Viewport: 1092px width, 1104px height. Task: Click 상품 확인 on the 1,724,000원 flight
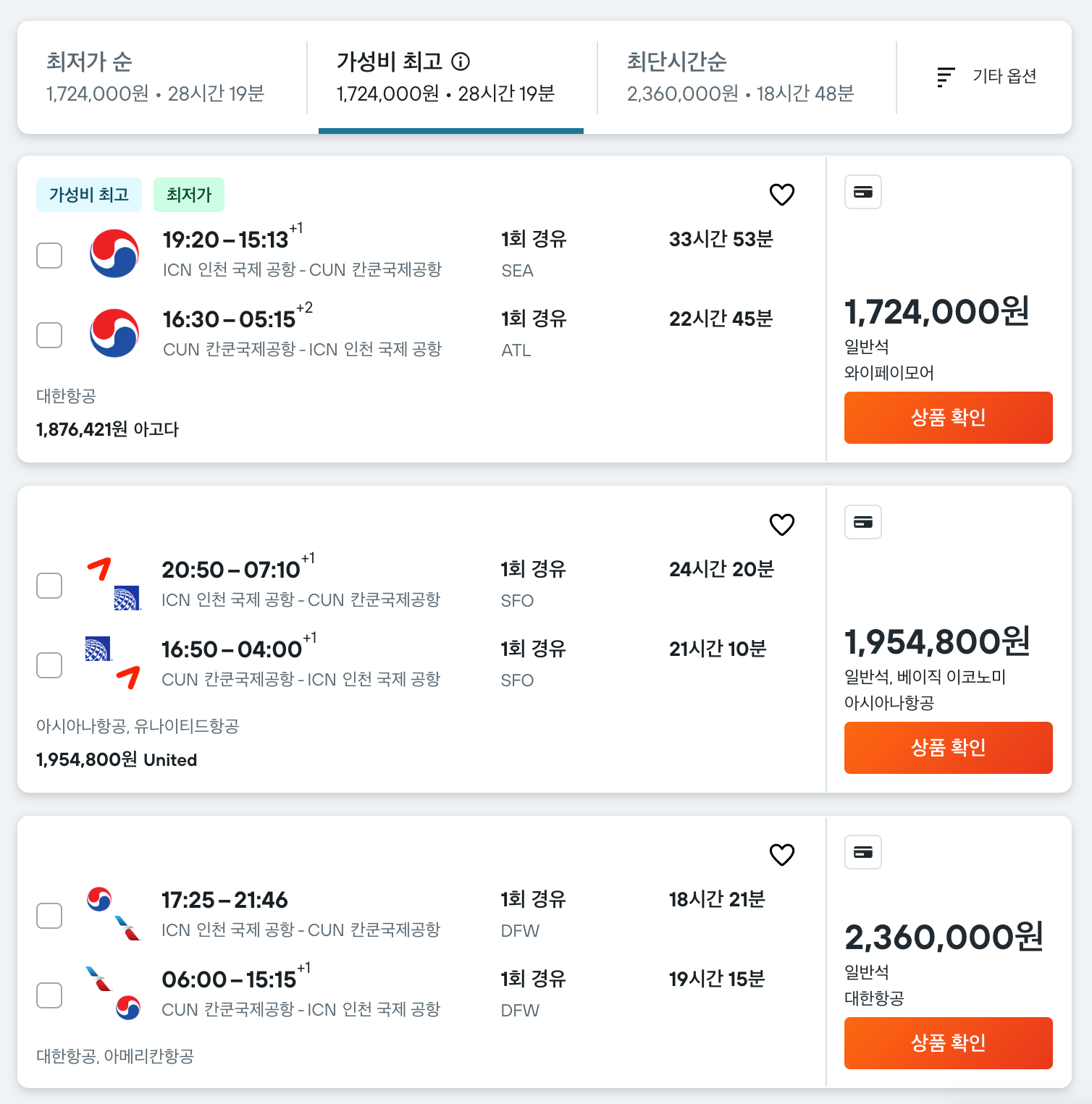[x=948, y=418]
